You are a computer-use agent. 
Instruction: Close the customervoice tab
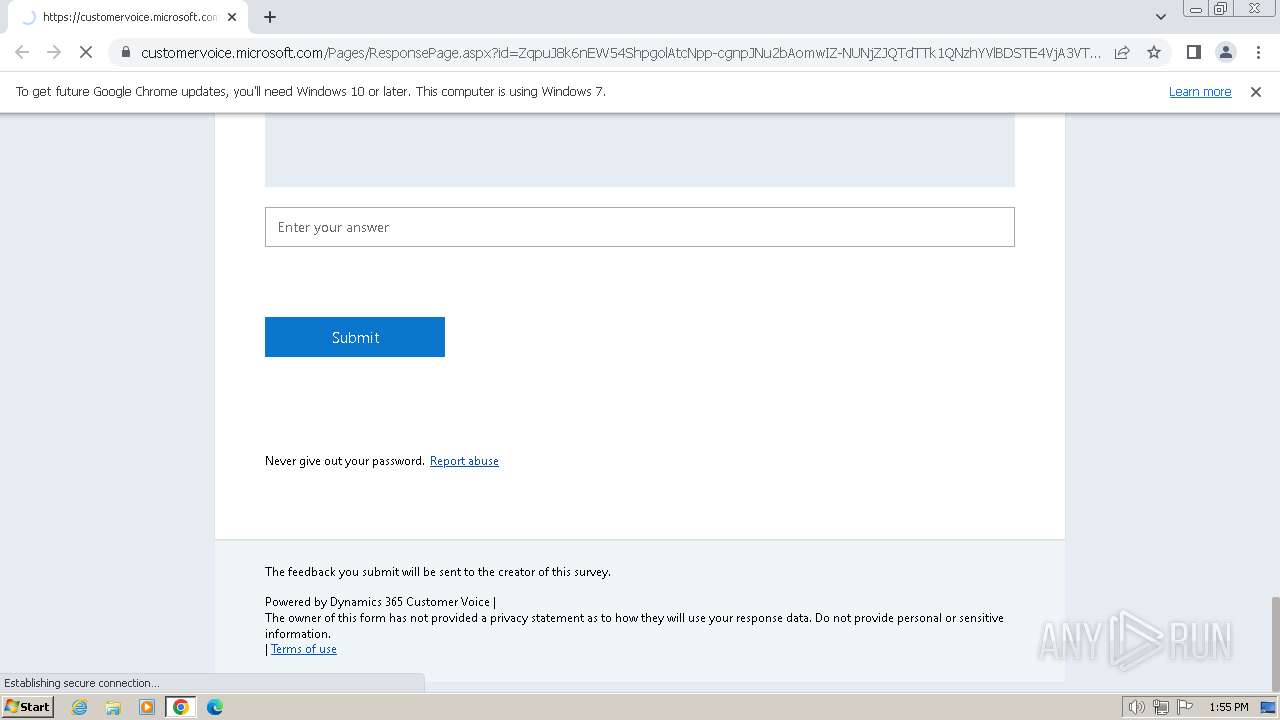point(232,17)
